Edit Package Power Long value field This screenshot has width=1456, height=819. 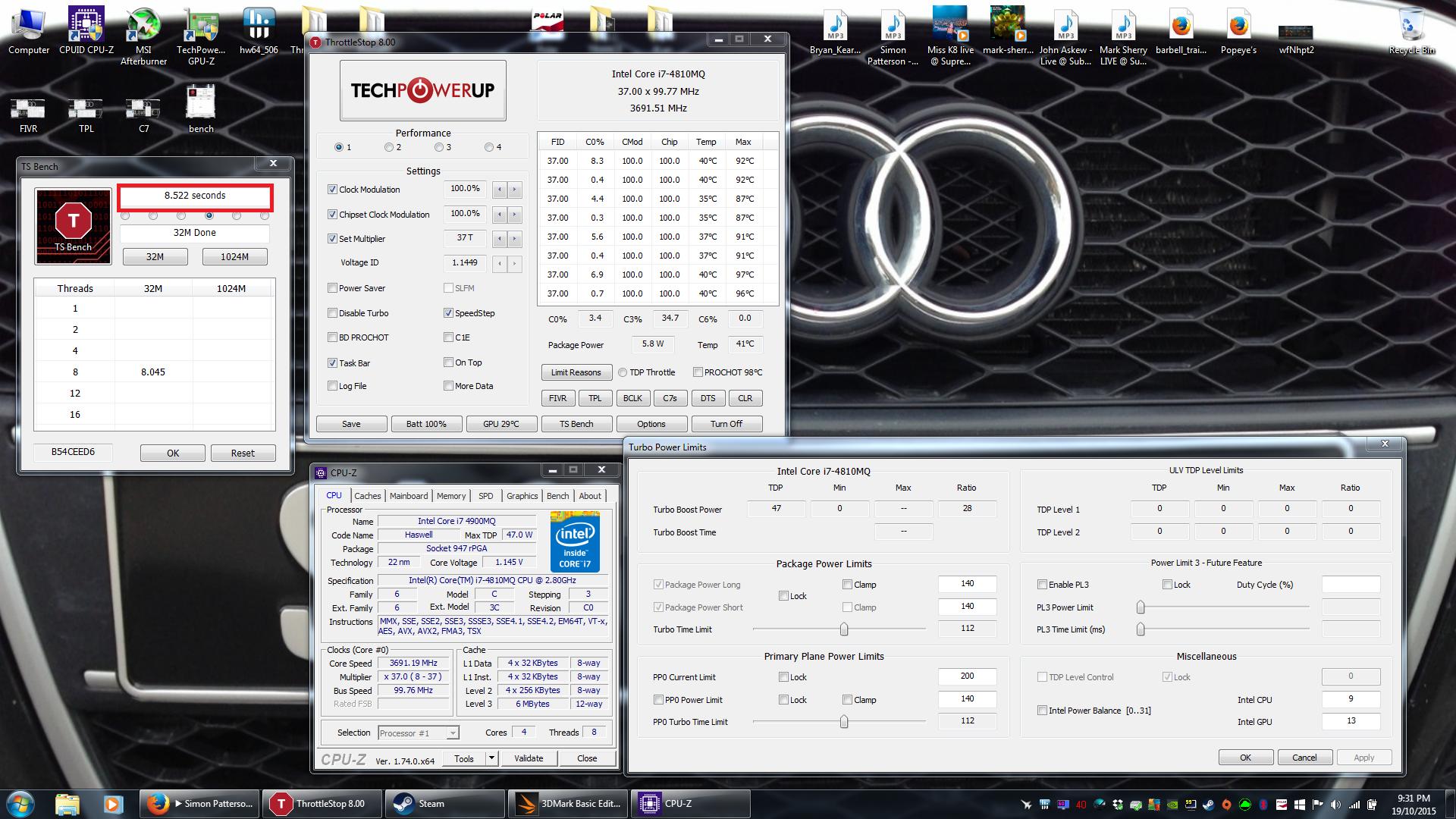click(x=967, y=584)
